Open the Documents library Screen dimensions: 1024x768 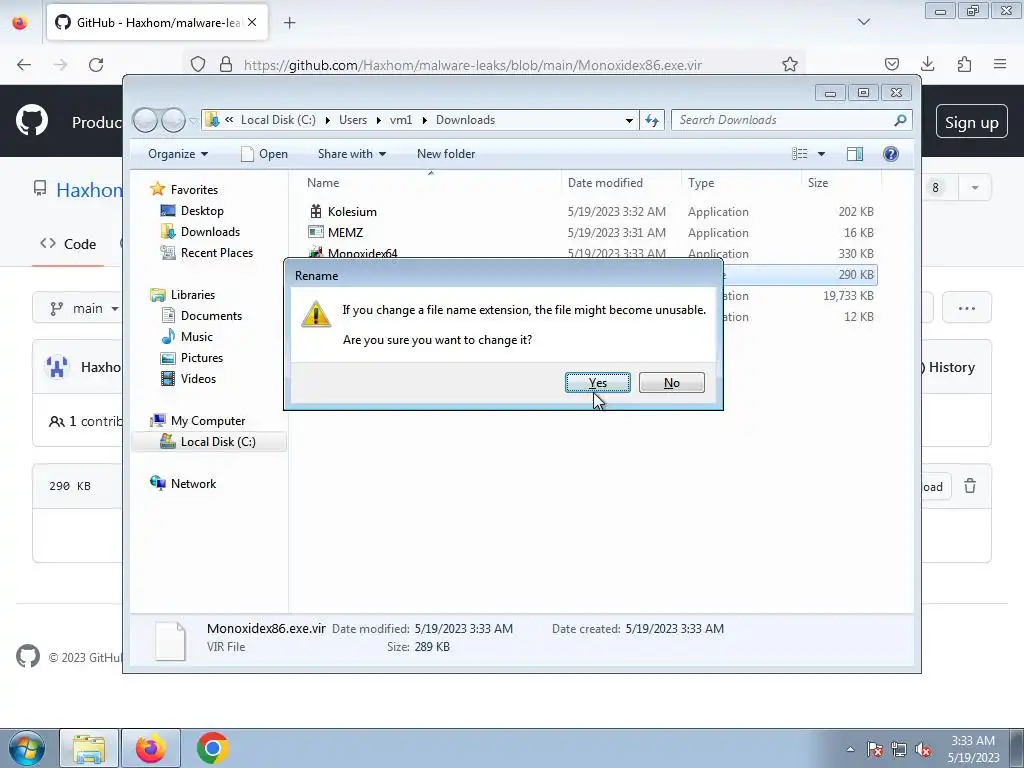(x=211, y=315)
